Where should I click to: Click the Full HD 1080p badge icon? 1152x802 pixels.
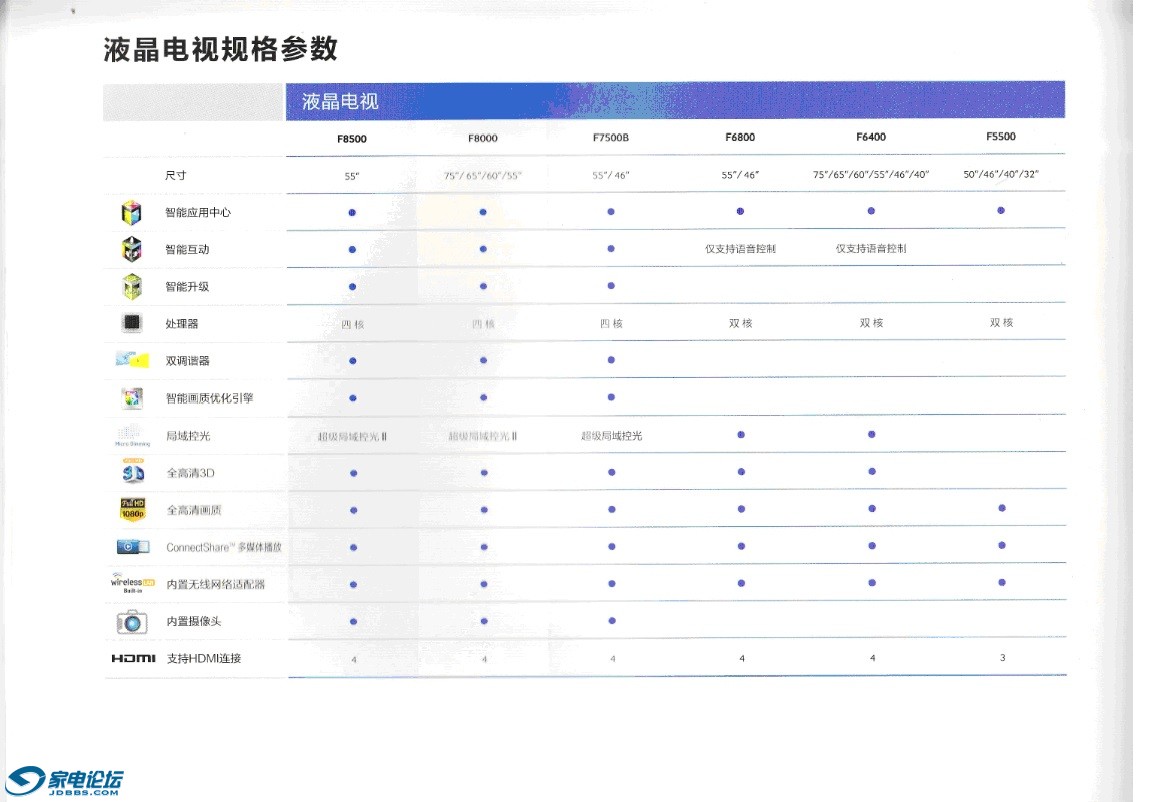click(133, 509)
